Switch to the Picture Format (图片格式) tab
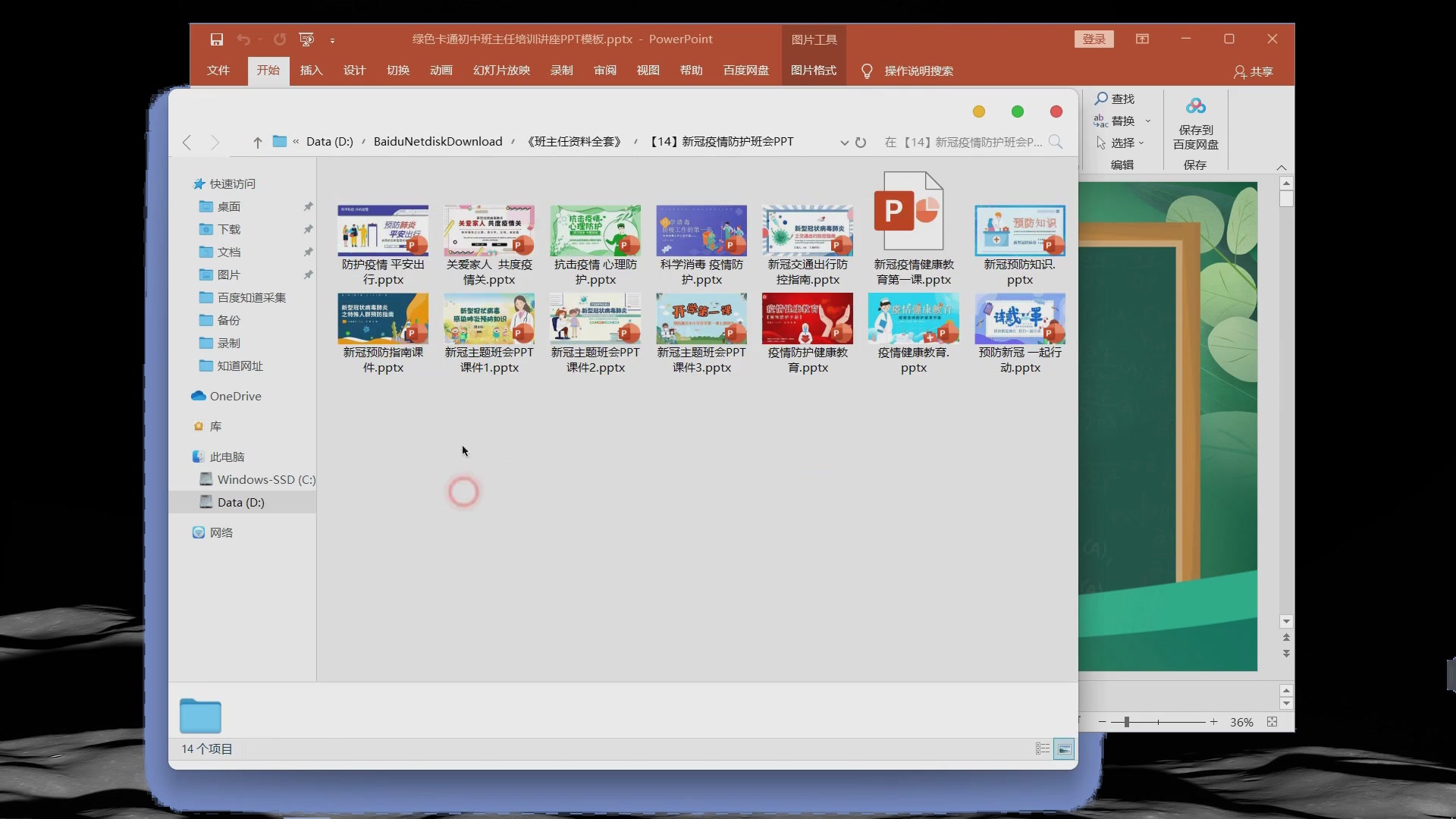 click(813, 71)
